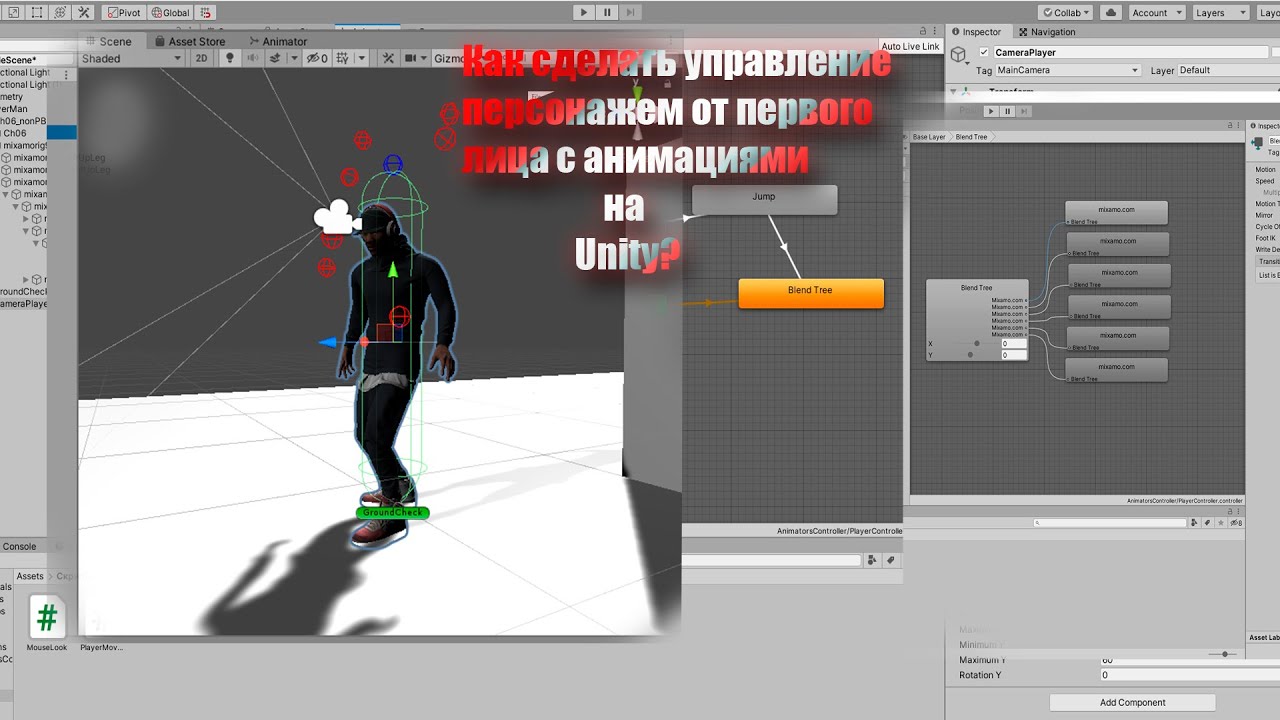
Task: Open the Layers dropdown
Action: [x=1219, y=13]
